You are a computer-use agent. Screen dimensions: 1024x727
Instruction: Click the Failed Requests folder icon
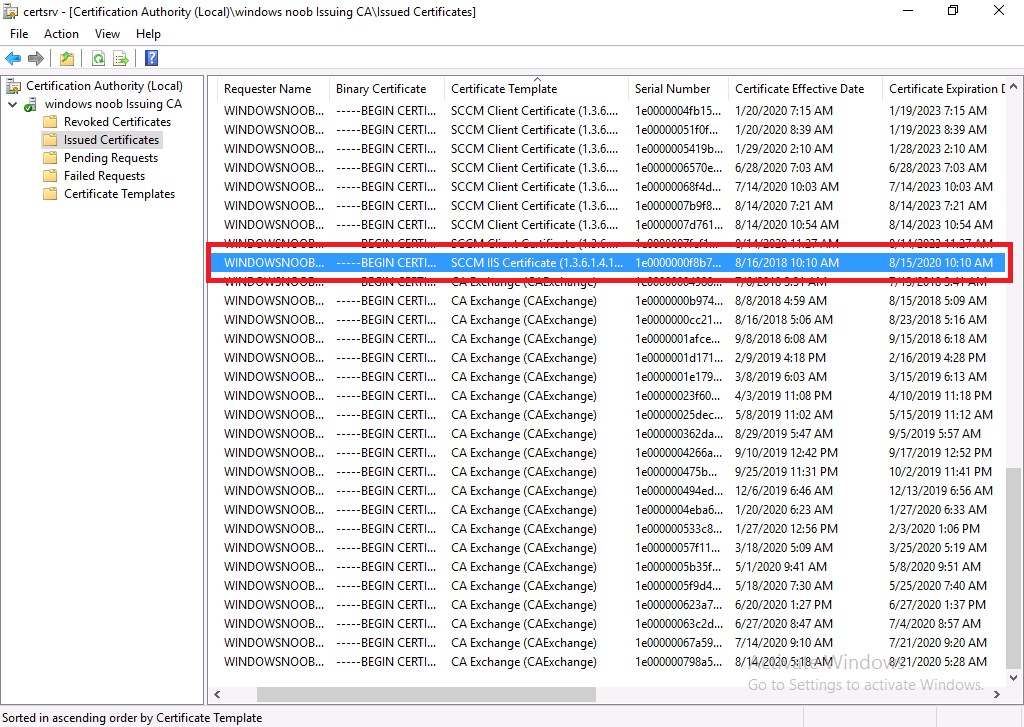(50, 176)
